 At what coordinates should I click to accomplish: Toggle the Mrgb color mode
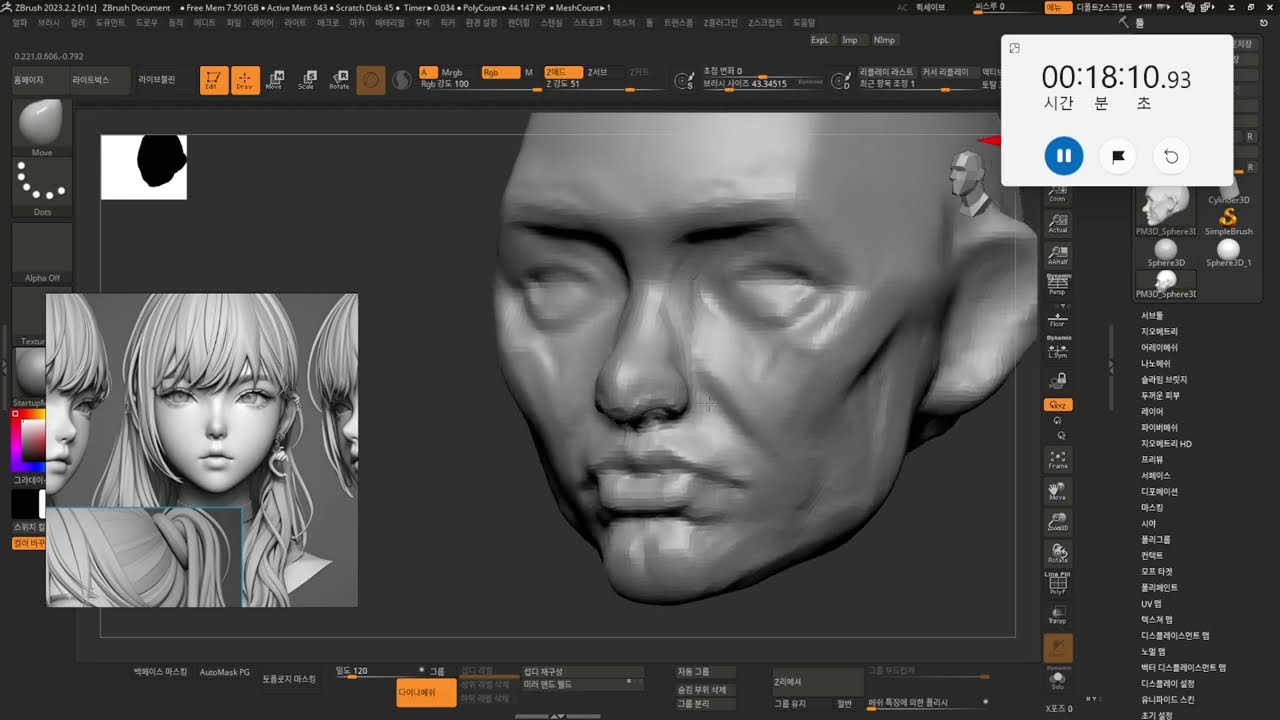pyautogui.click(x=452, y=72)
